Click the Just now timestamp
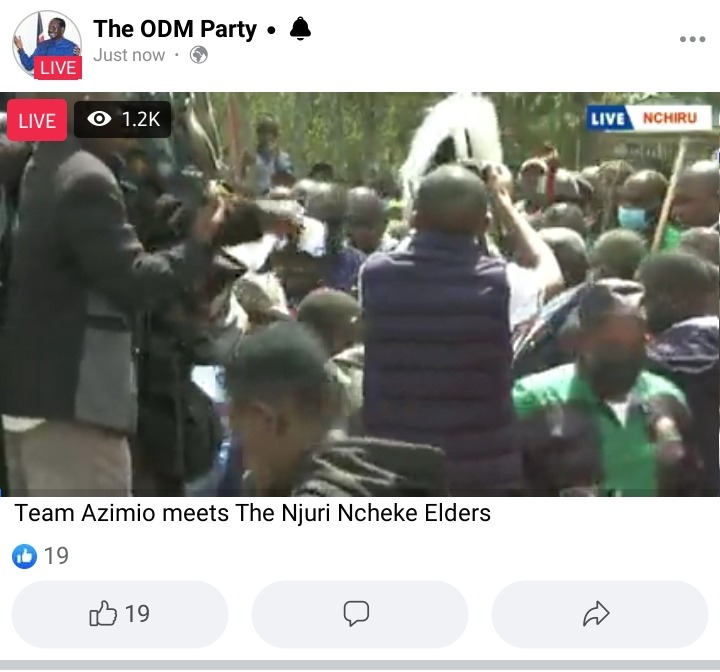The width and height of the screenshot is (720, 672). pyautogui.click(x=129, y=55)
